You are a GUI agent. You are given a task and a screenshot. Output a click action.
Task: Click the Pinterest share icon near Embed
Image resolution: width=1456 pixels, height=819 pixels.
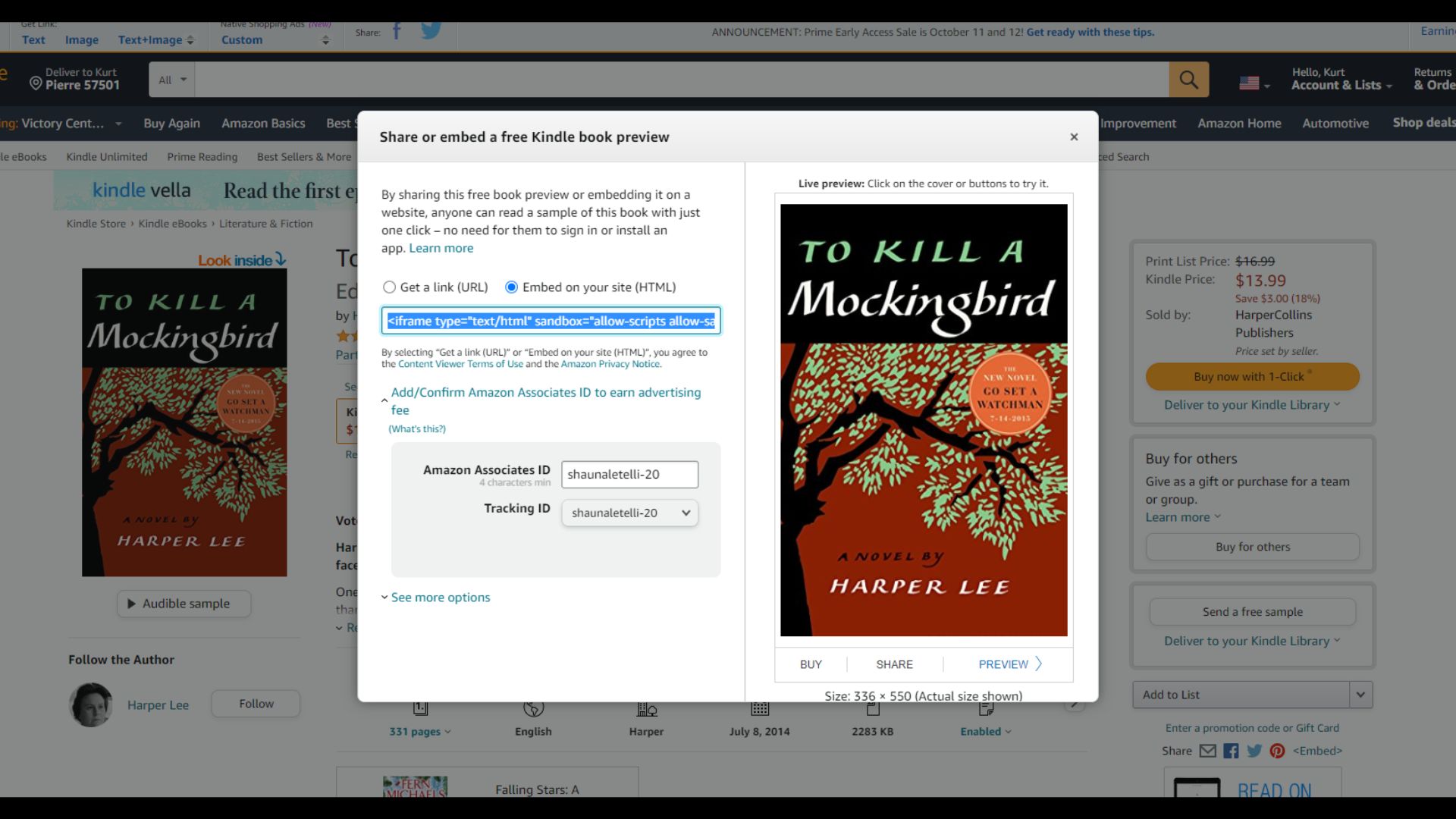point(1277,751)
